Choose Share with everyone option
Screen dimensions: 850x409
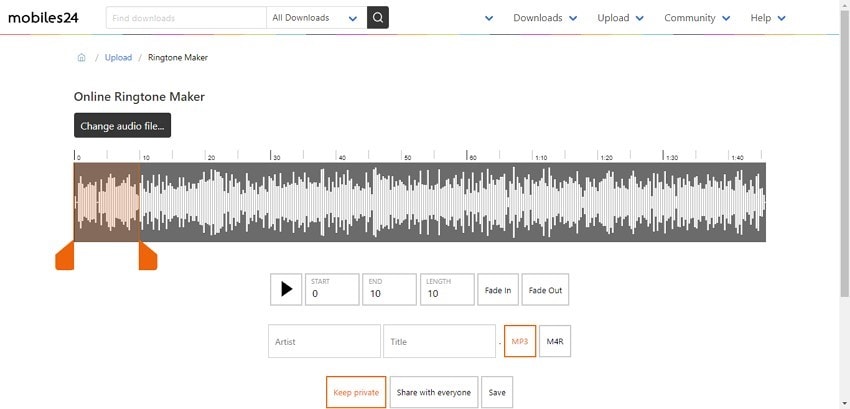[x=434, y=392]
